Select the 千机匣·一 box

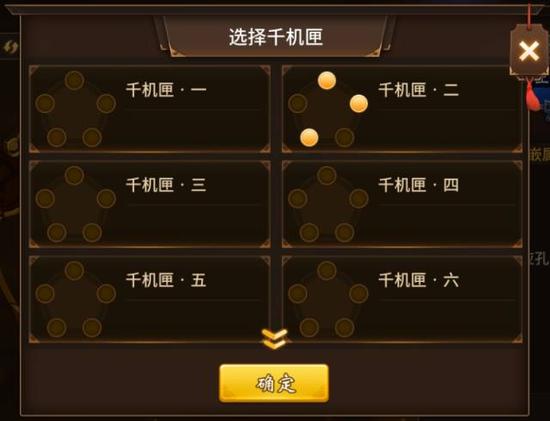point(150,109)
